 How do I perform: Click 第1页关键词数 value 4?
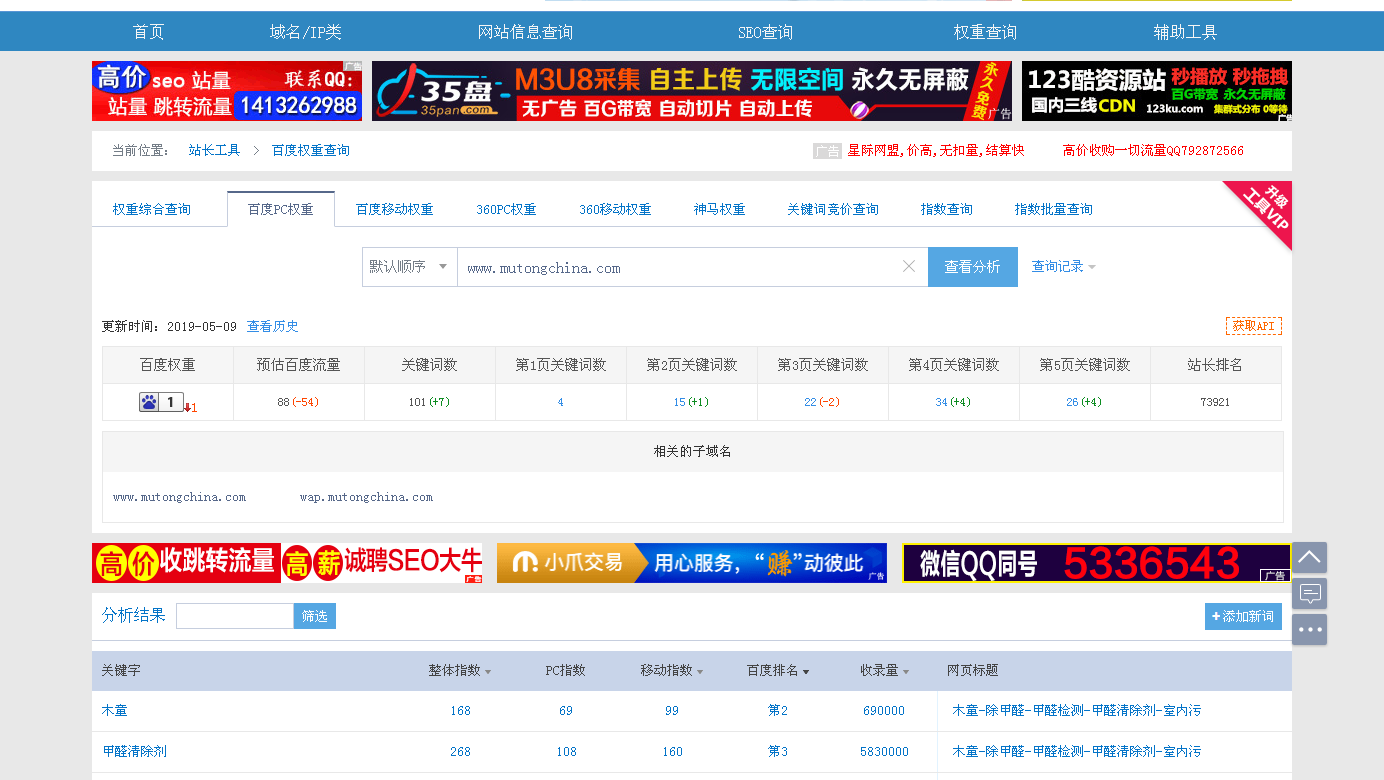point(560,402)
